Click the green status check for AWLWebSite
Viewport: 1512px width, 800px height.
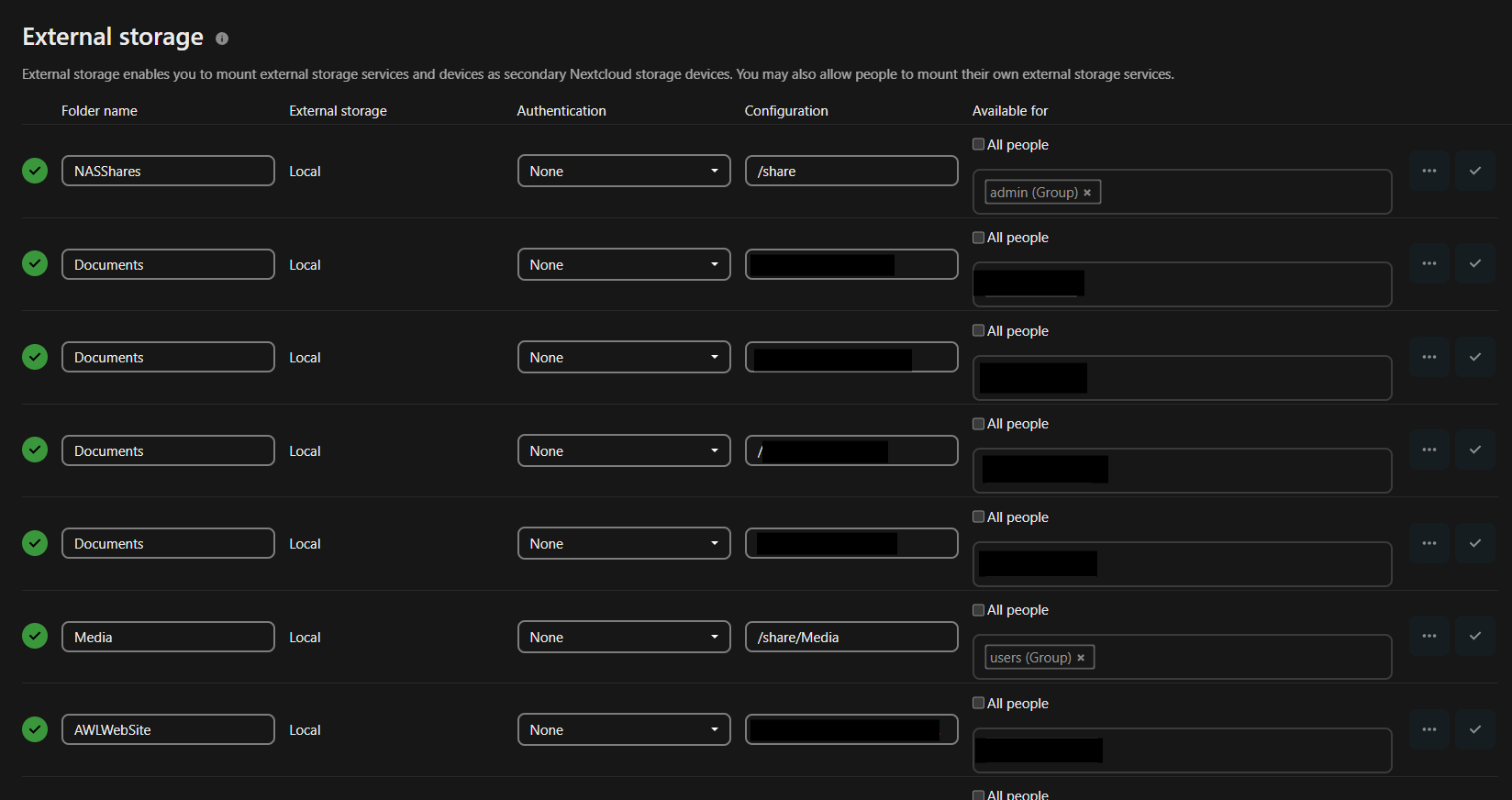(35, 729)
